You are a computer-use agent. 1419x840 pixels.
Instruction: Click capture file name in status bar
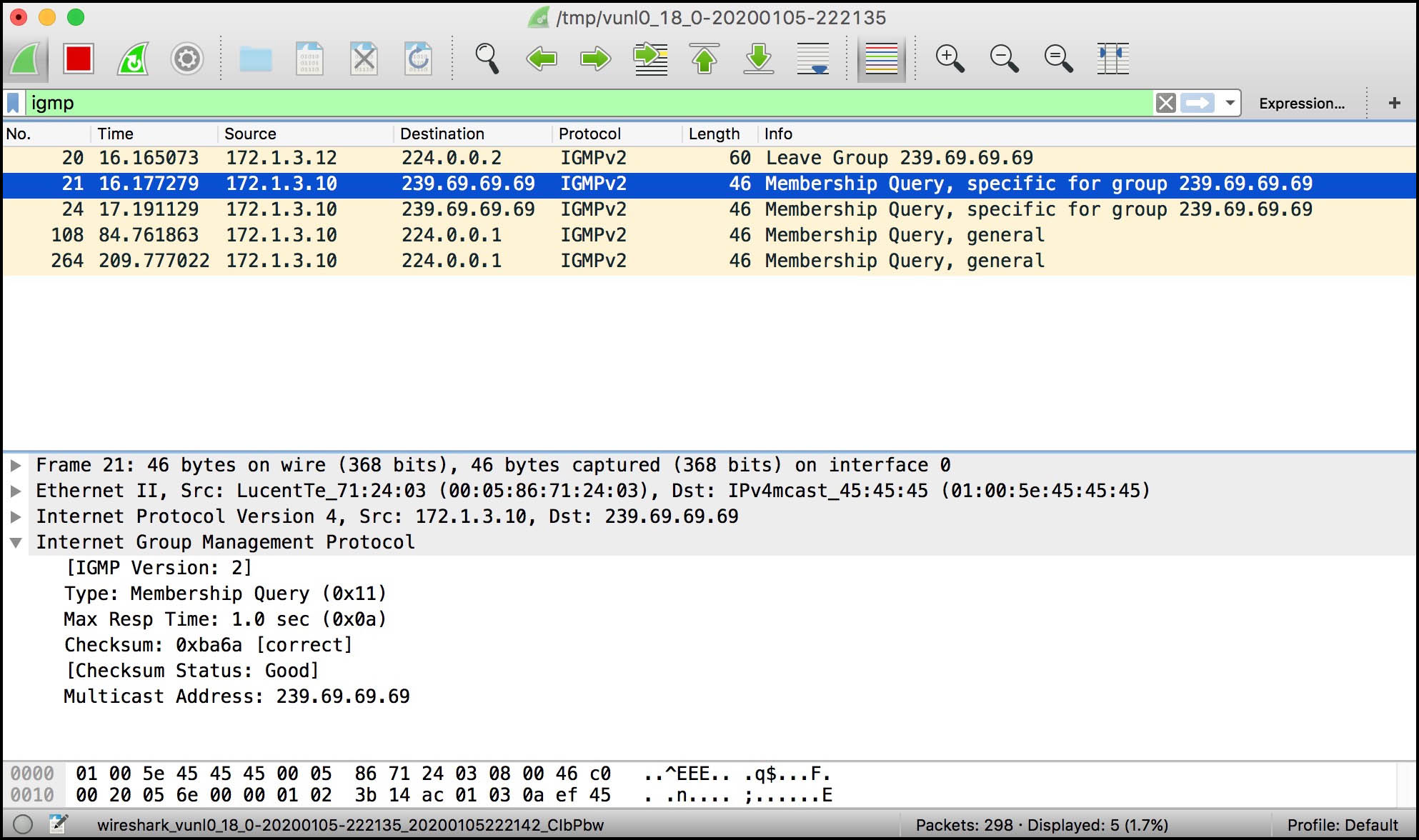351,825
